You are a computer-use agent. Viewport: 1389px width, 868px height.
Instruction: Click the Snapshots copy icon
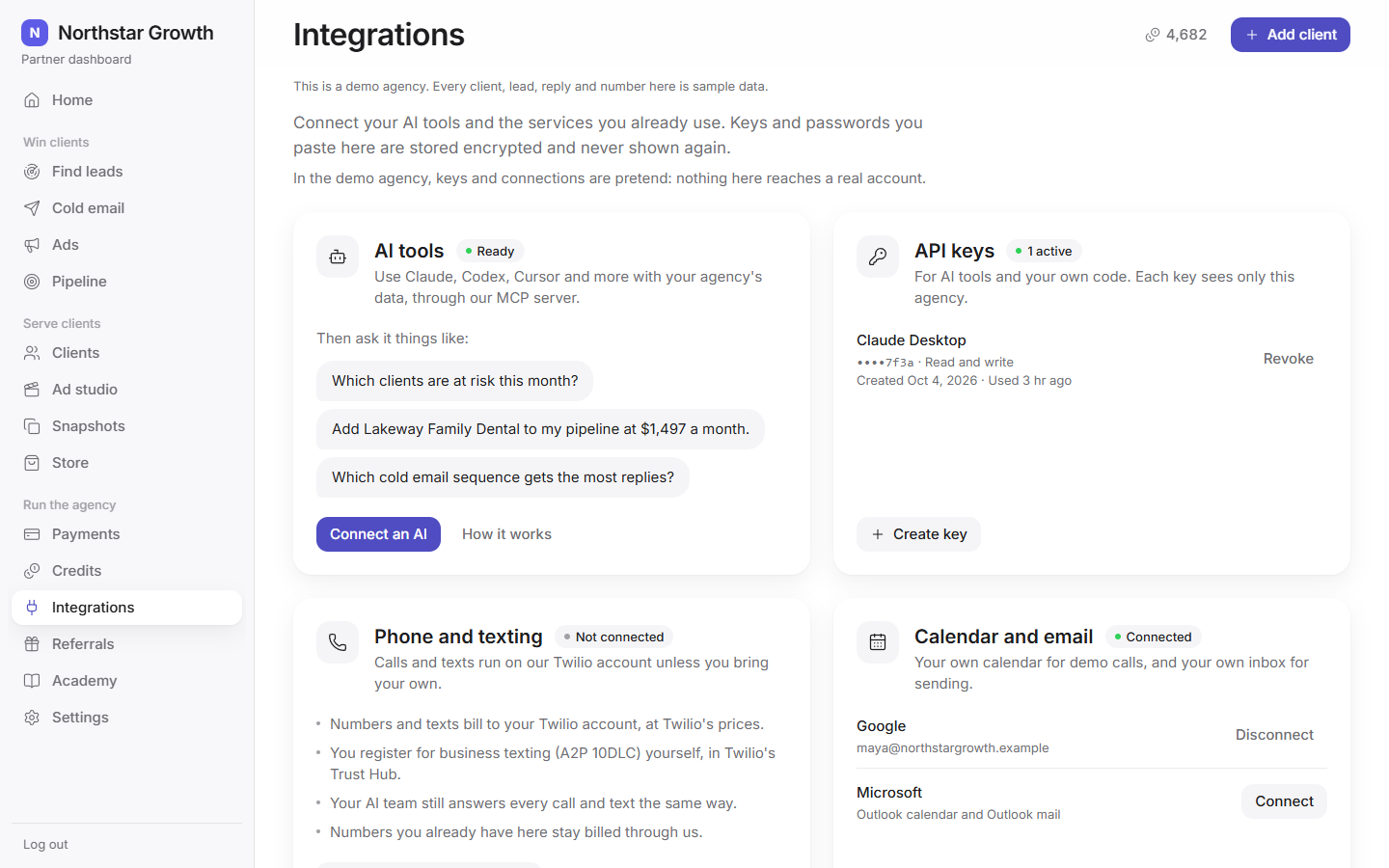pos(32,426)
